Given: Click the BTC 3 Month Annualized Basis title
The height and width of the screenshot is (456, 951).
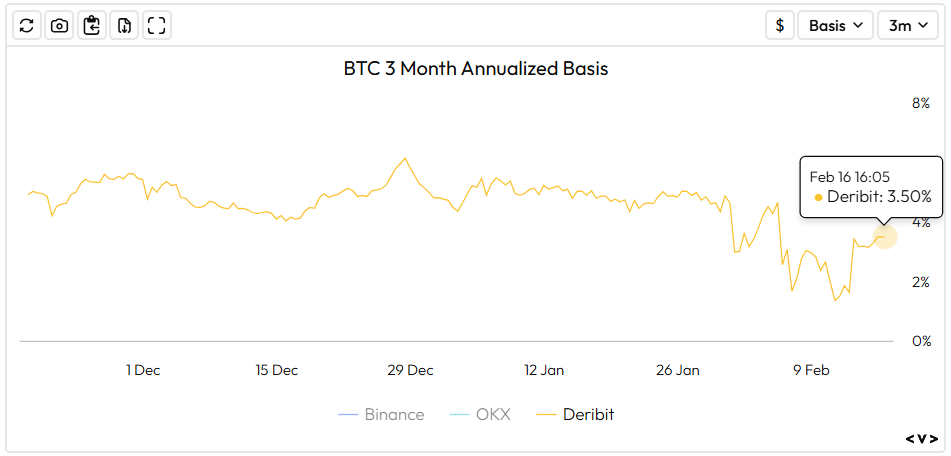Looking at the screenshot, I should click(x=476, y=69).
